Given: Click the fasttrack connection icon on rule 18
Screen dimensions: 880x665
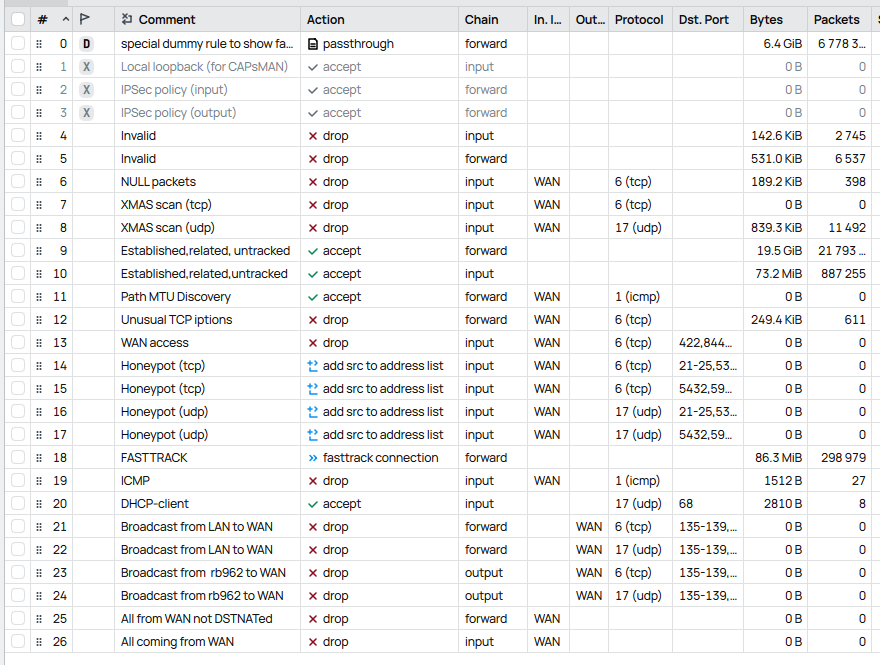Looking at the screenshot, I should point(313,458).
